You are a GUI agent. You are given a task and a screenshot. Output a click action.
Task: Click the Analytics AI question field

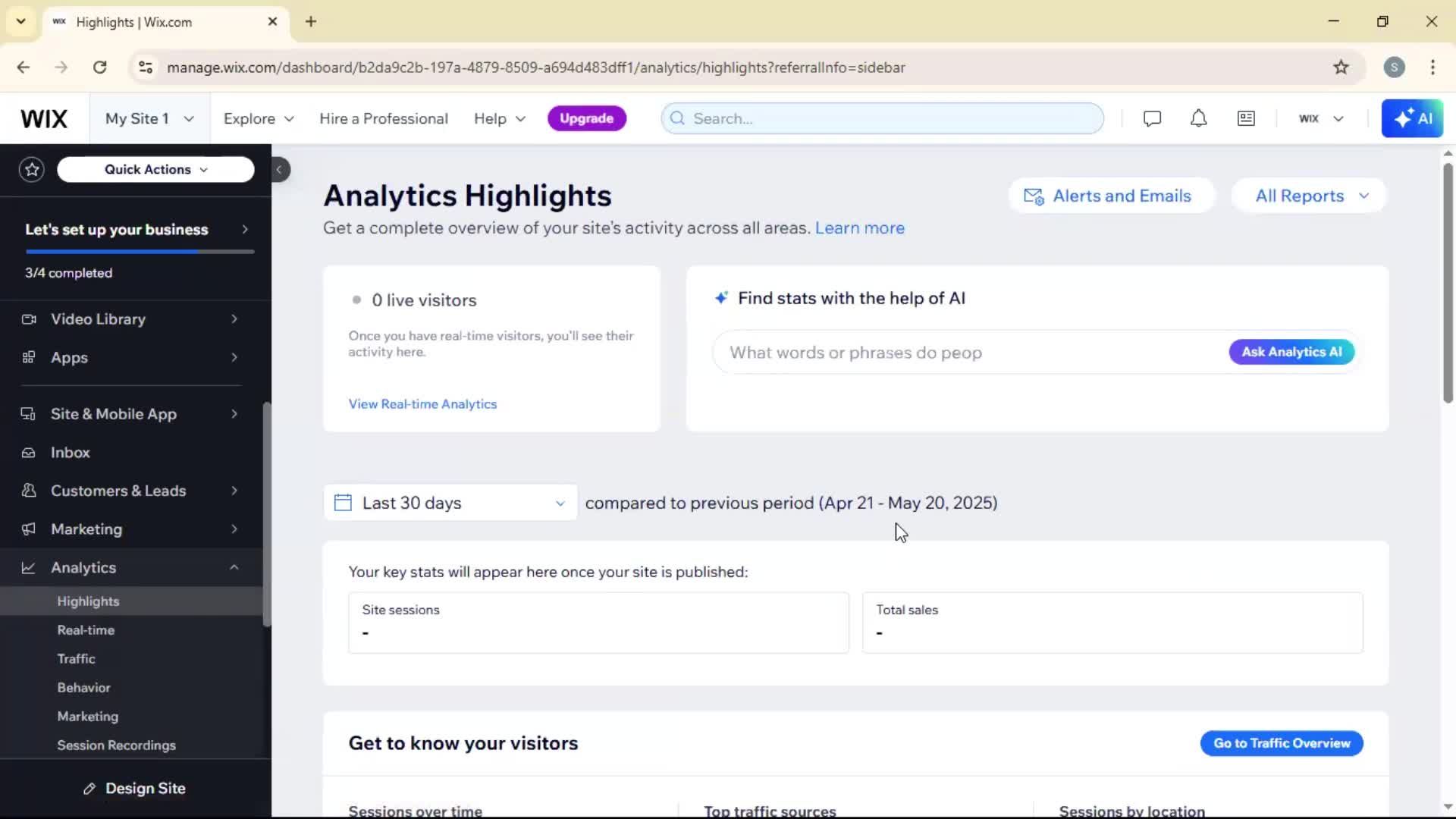(971, 353)
